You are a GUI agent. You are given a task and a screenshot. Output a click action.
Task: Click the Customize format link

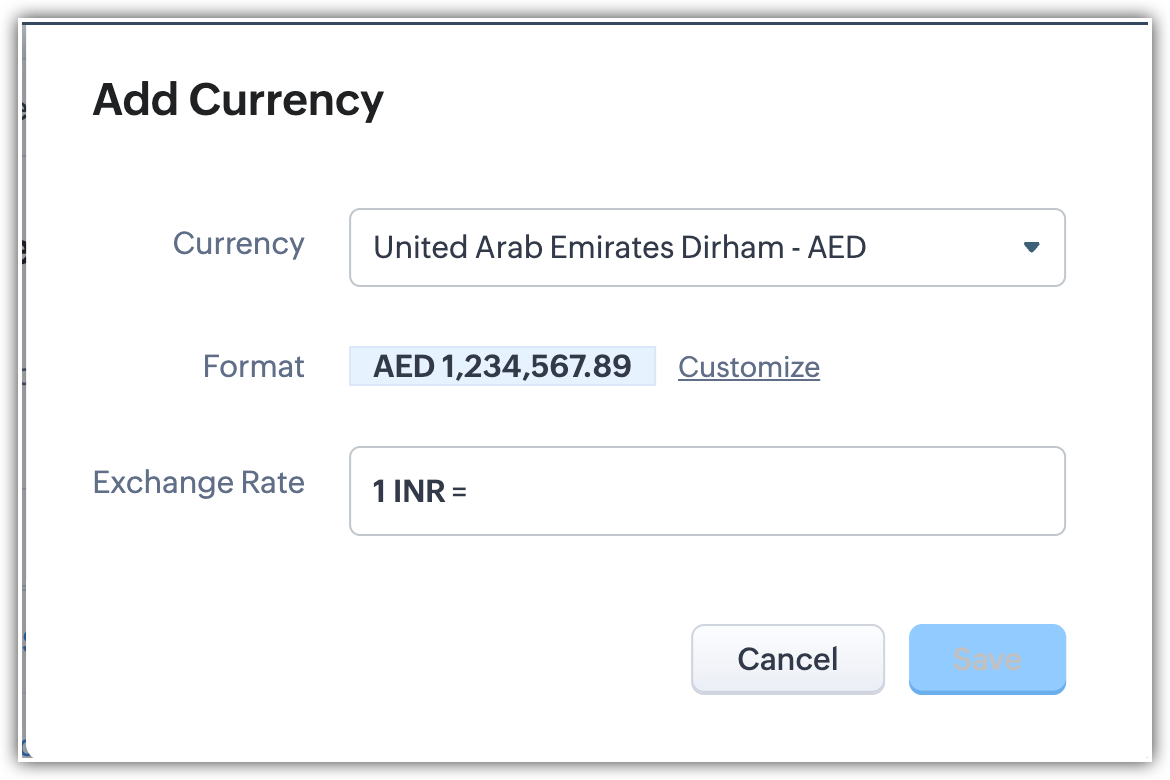coord(748,367)
